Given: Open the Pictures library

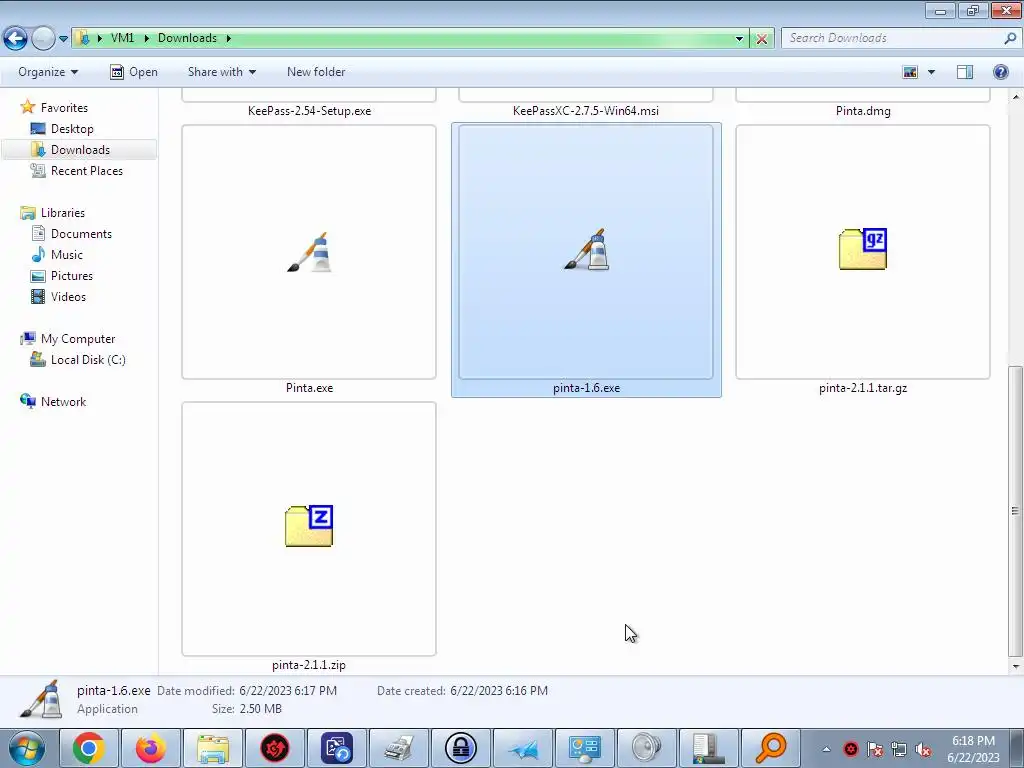Looking at the screenshot, I should tap(72, 276).
